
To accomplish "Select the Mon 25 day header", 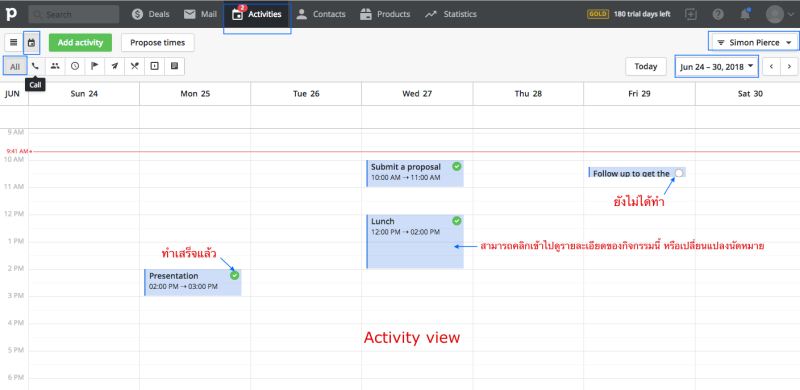I will pos(195,94).
